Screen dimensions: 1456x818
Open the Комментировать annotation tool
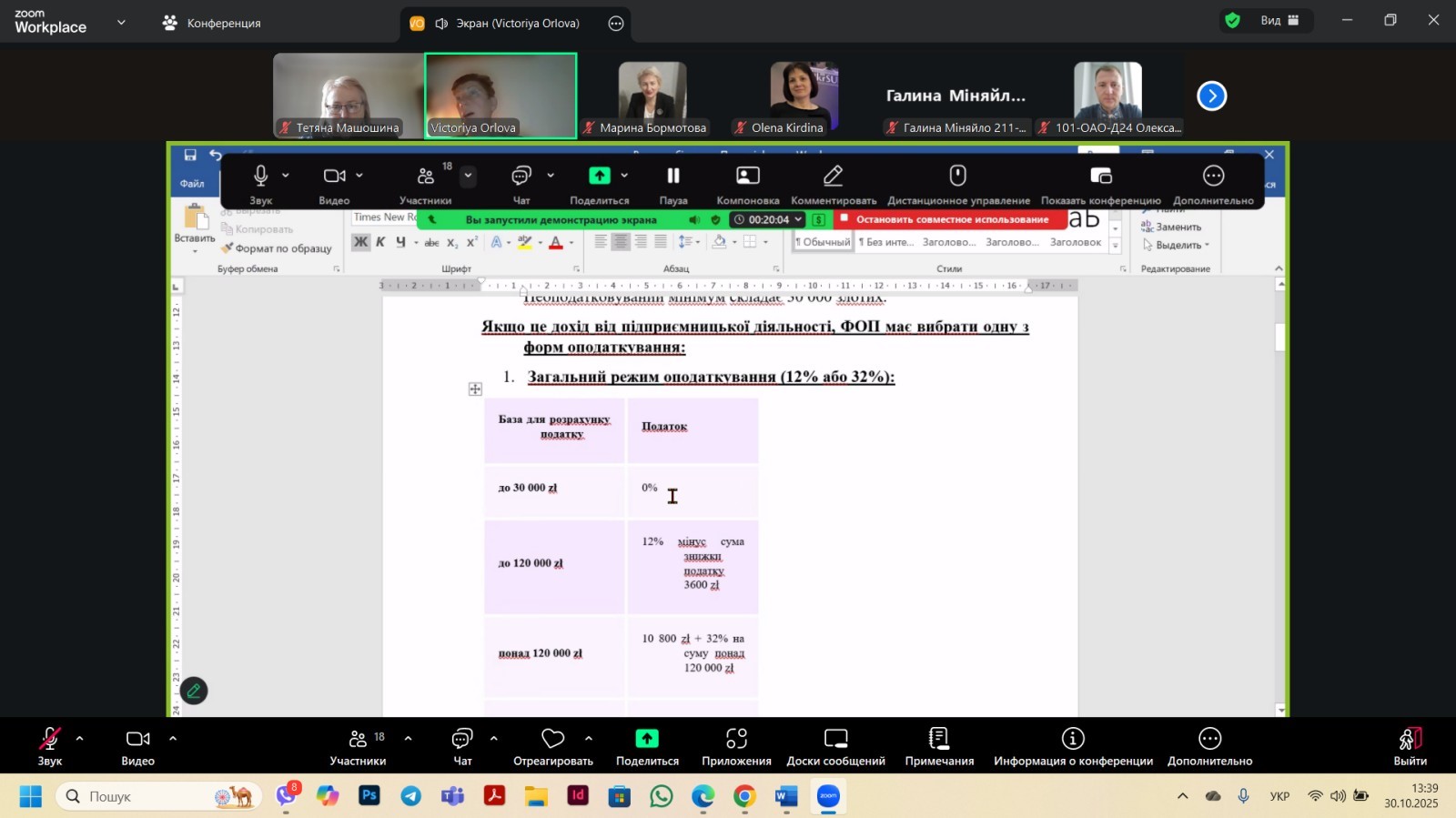tap(833, 183)
